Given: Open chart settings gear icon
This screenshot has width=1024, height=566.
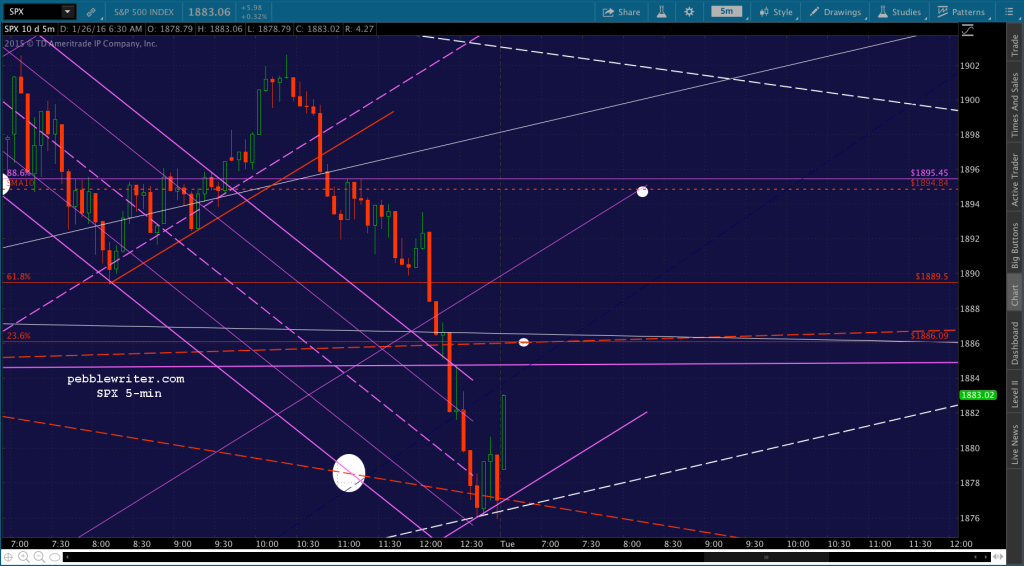Looking at the screenshot, I should (689, 12).
